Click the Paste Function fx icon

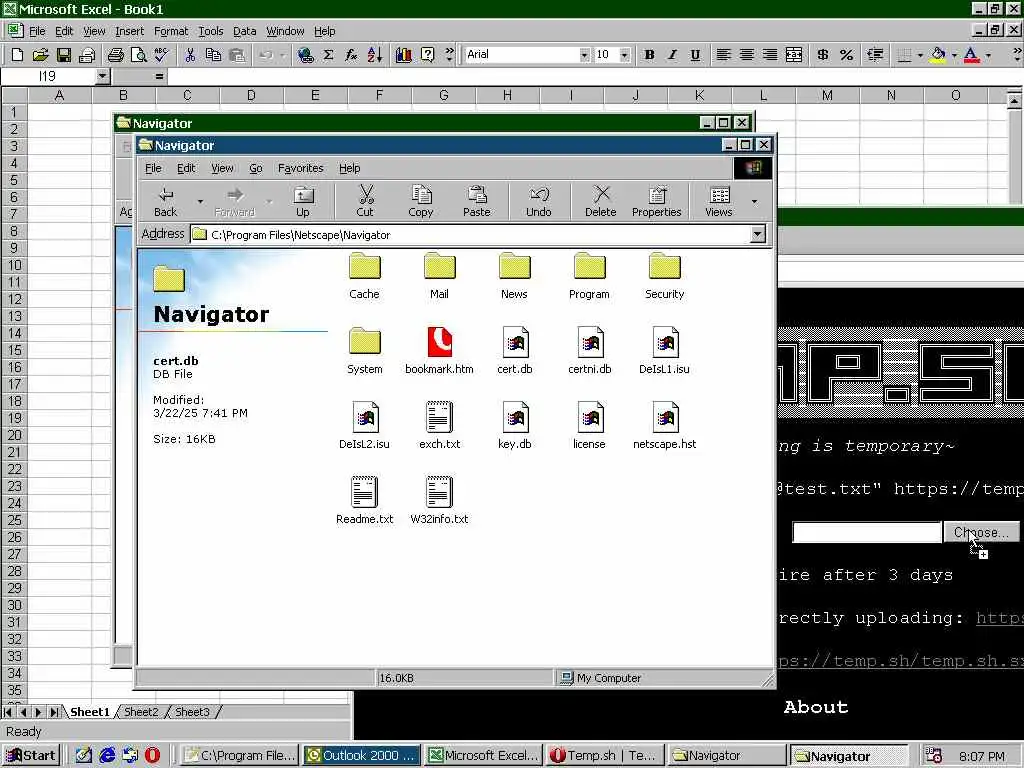point(351,56)
